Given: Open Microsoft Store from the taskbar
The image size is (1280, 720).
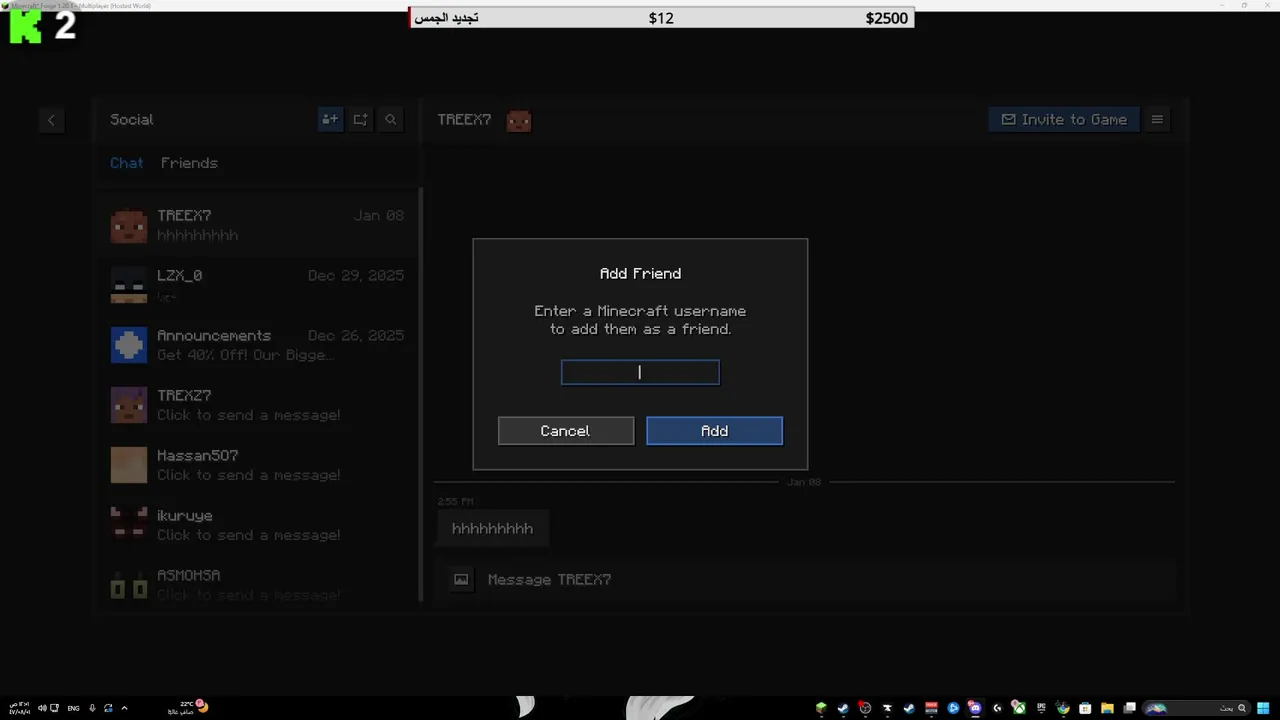Looking at the screenshot, I should click(x=1085, y=708).
